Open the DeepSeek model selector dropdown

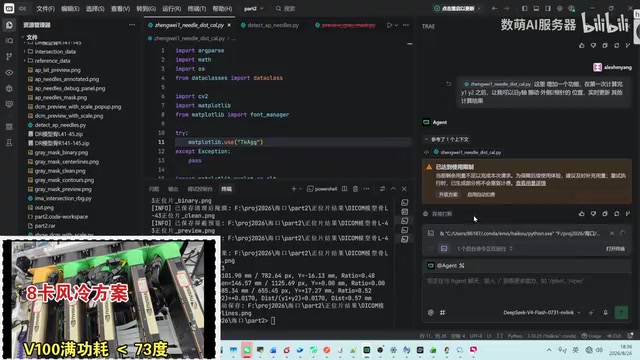pos(541,313)
